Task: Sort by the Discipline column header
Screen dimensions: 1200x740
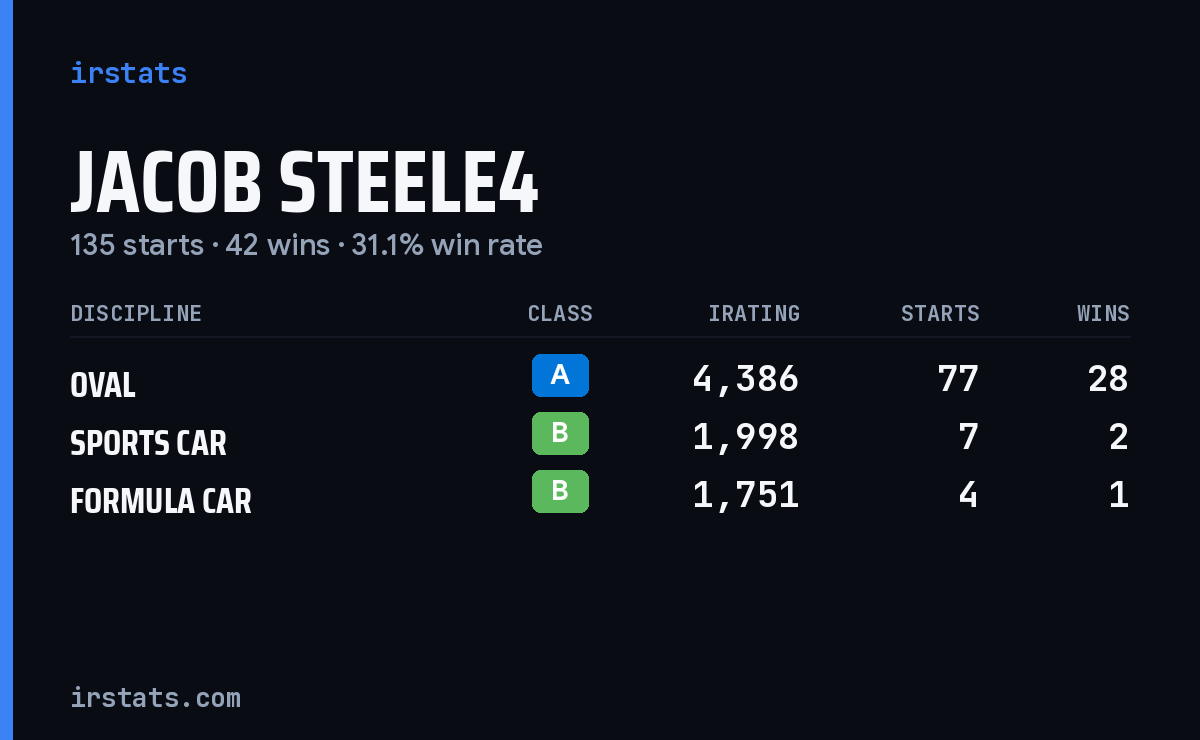Action: [136, 313]
